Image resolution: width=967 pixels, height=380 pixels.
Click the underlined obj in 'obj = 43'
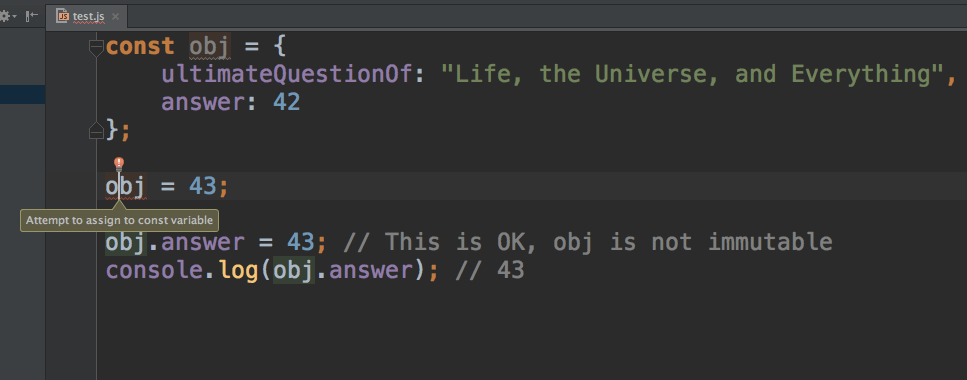[125, 186]
